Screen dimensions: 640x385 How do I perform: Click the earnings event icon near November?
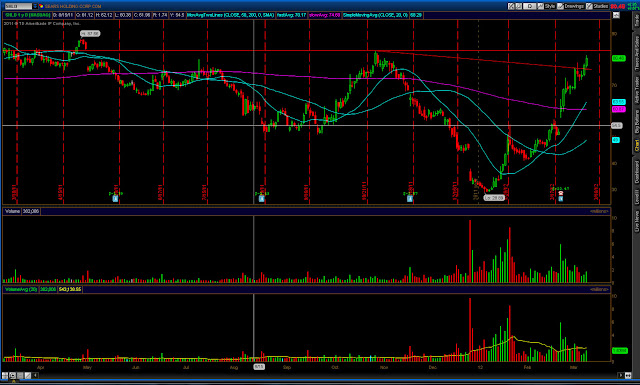[x=410, y=199]
